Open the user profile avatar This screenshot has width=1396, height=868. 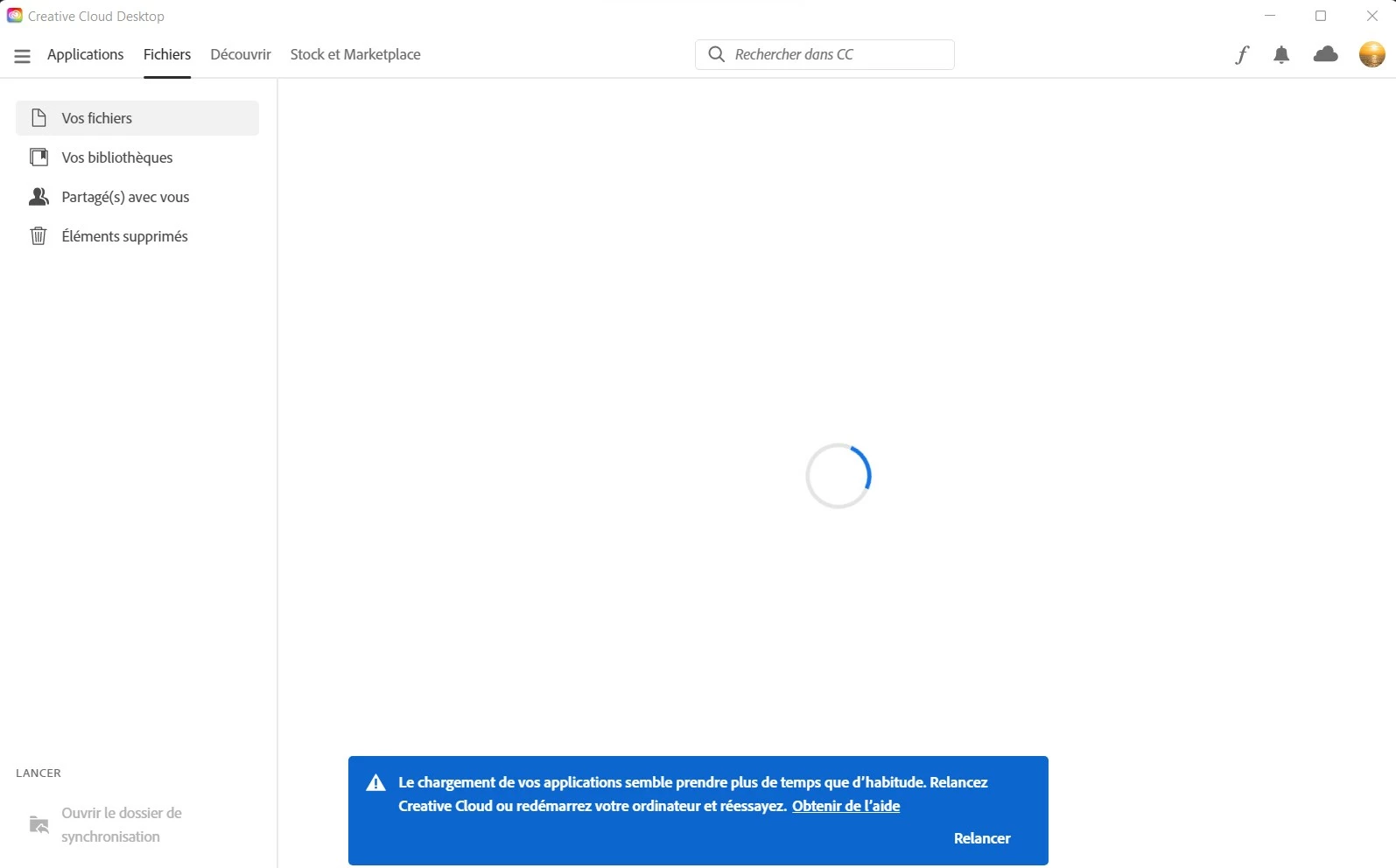coord(1371,54)
